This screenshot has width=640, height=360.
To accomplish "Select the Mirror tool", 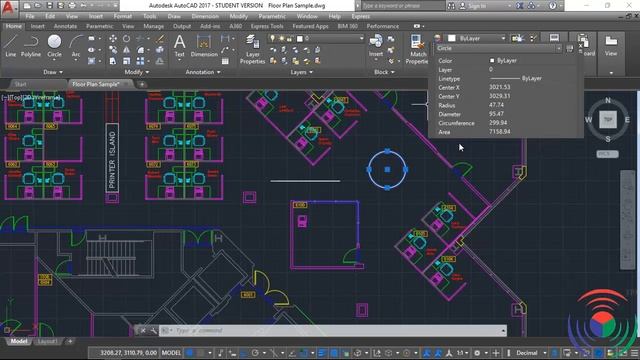I will coord(127,50).
